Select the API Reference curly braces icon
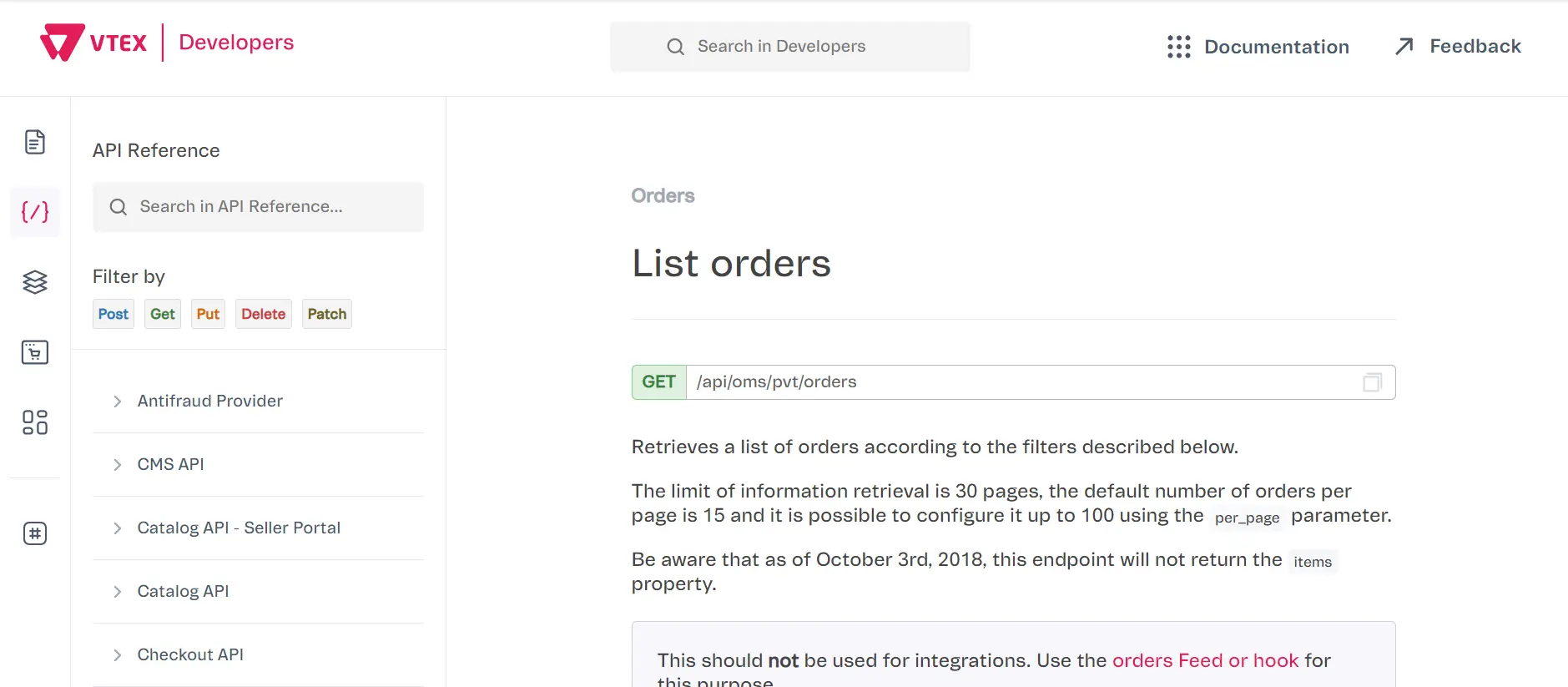This screenshot has height=687, width=1568. click(35, 212)
